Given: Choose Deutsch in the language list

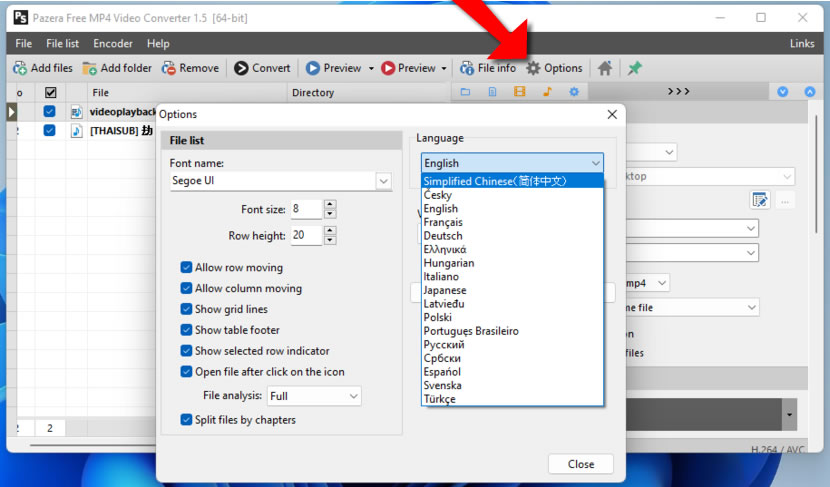Looking at the screenshot, I should pyautogui.click(x=512, y=236).
